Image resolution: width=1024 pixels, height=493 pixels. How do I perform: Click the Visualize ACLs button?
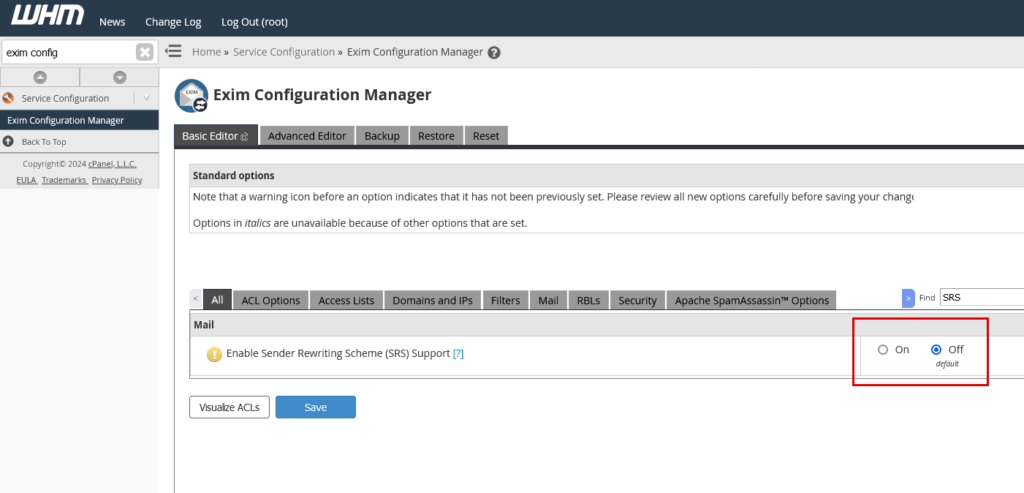pyautogui.click(x=229, y=407)
